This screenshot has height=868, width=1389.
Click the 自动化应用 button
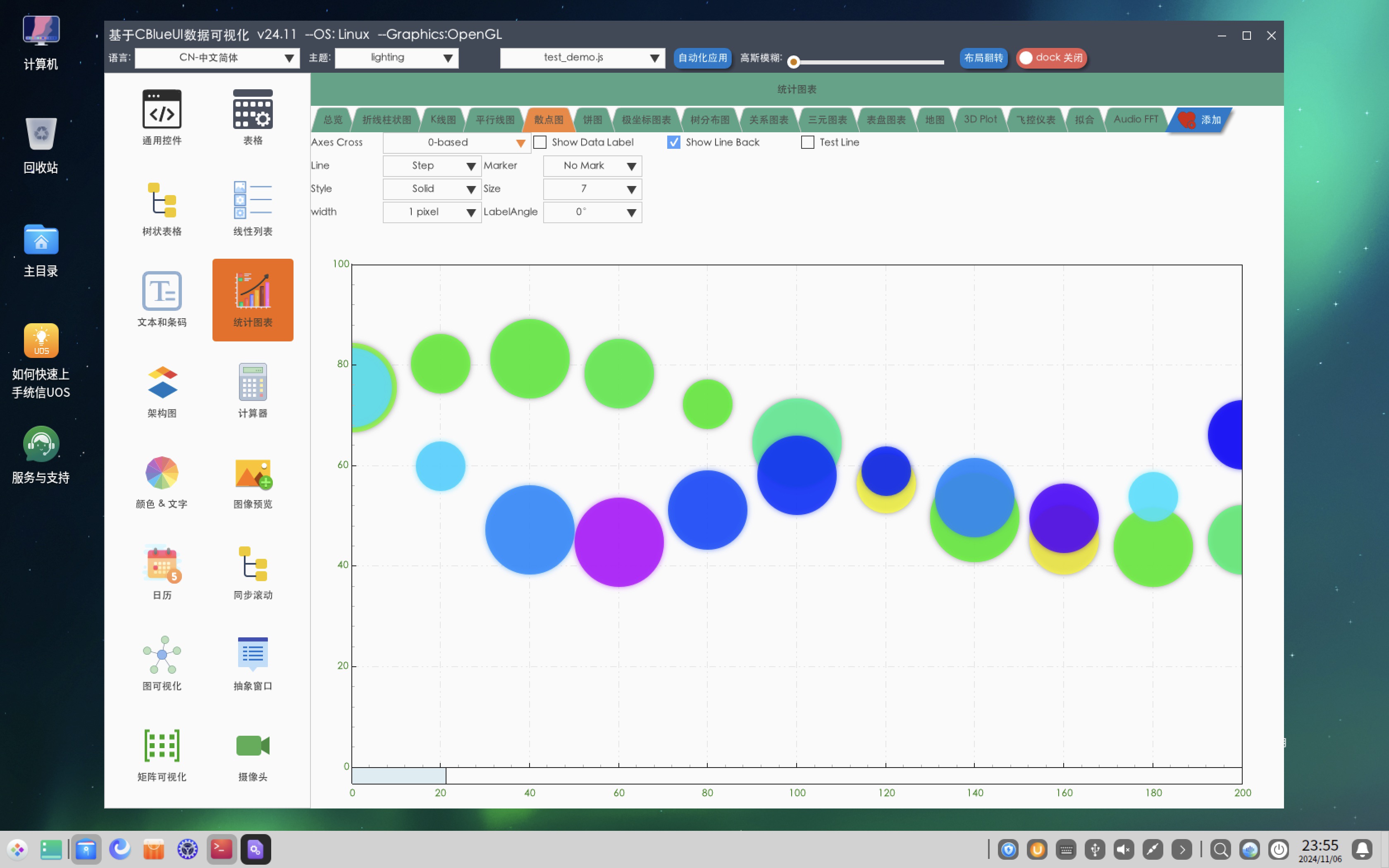pos(702,58)
